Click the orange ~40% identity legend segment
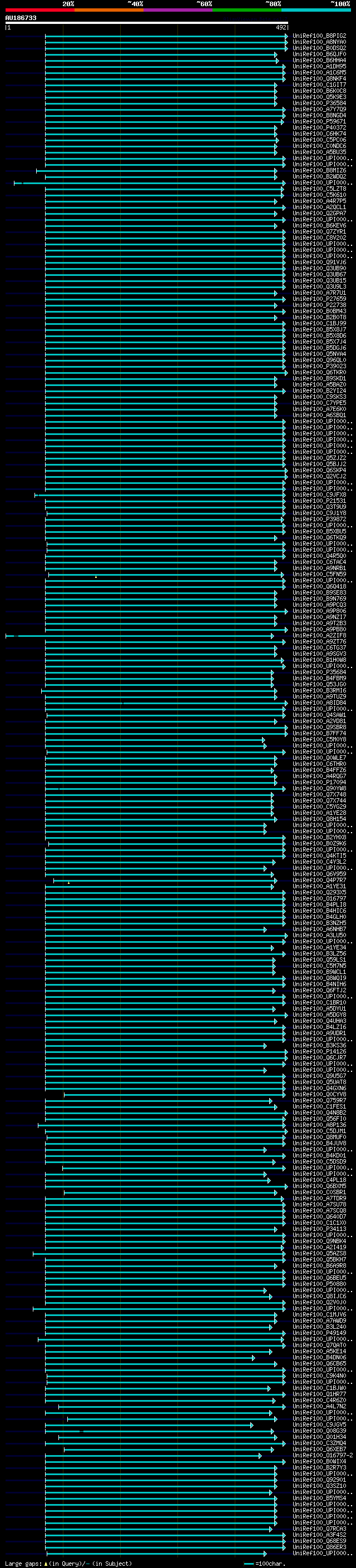Viewport: 356px width, 1568px height. tap(109, 10)
